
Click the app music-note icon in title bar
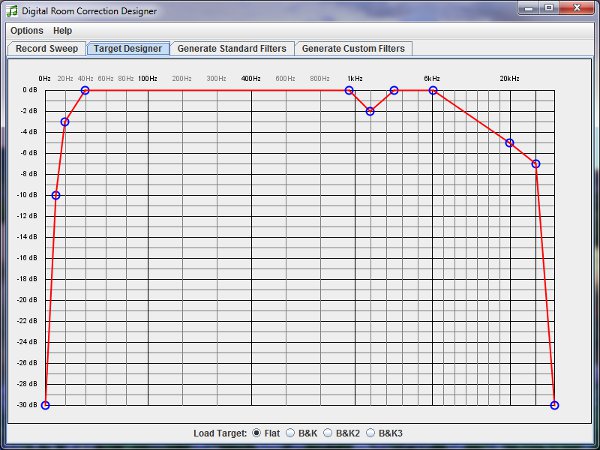[12, 8]
